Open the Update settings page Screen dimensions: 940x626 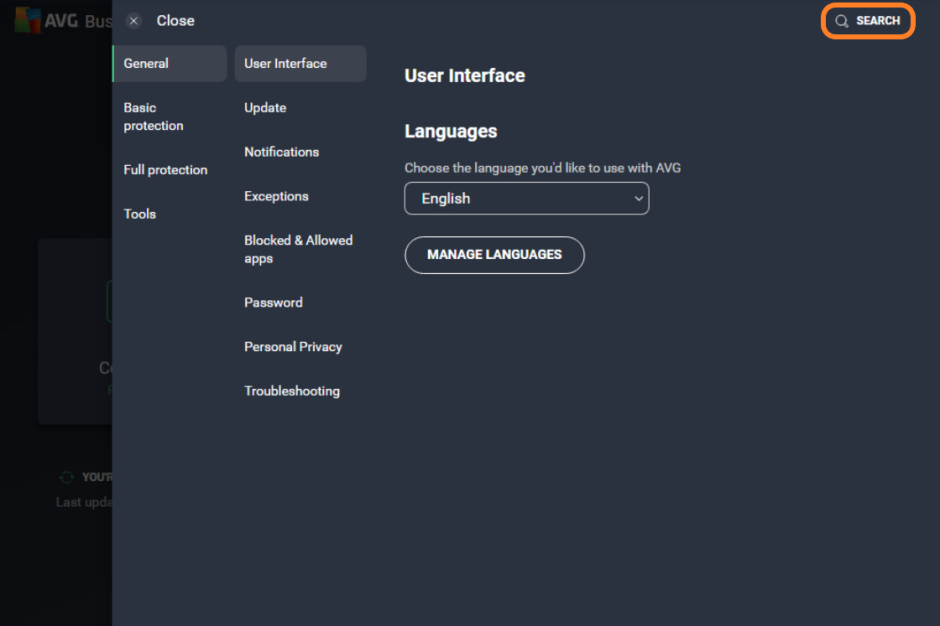point(265,107)
